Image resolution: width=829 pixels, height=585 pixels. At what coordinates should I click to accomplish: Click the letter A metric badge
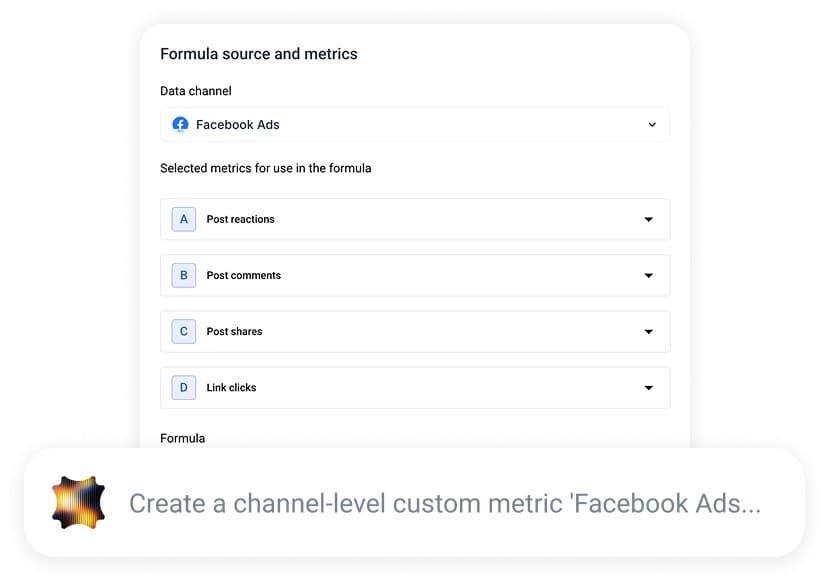183,219
